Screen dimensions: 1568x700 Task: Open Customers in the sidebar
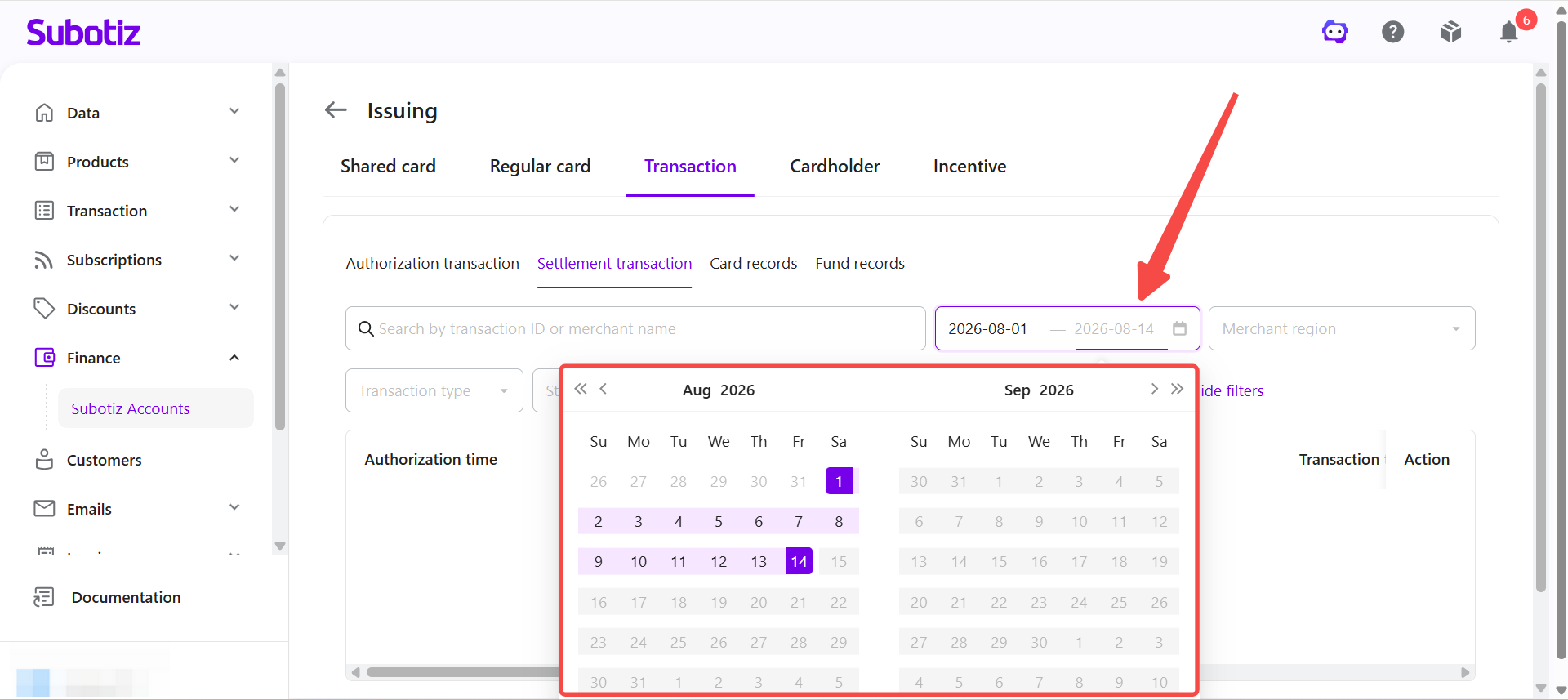pyautogui.click(x=104, y=460)
